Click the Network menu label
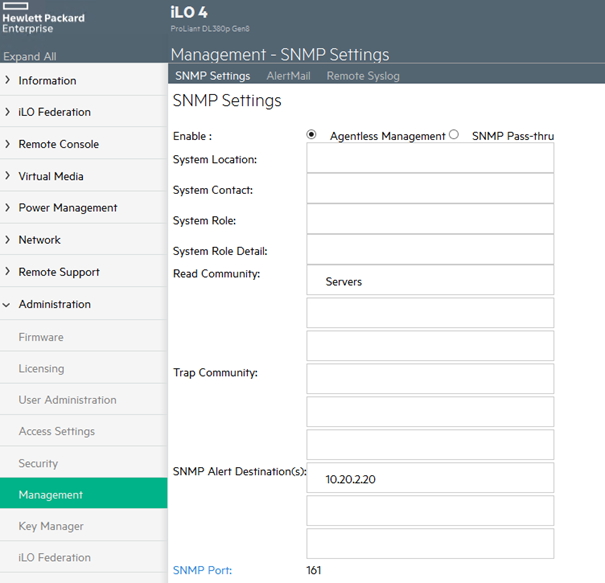The width and height of the screenshot is (605, 583). coord(39,240)
